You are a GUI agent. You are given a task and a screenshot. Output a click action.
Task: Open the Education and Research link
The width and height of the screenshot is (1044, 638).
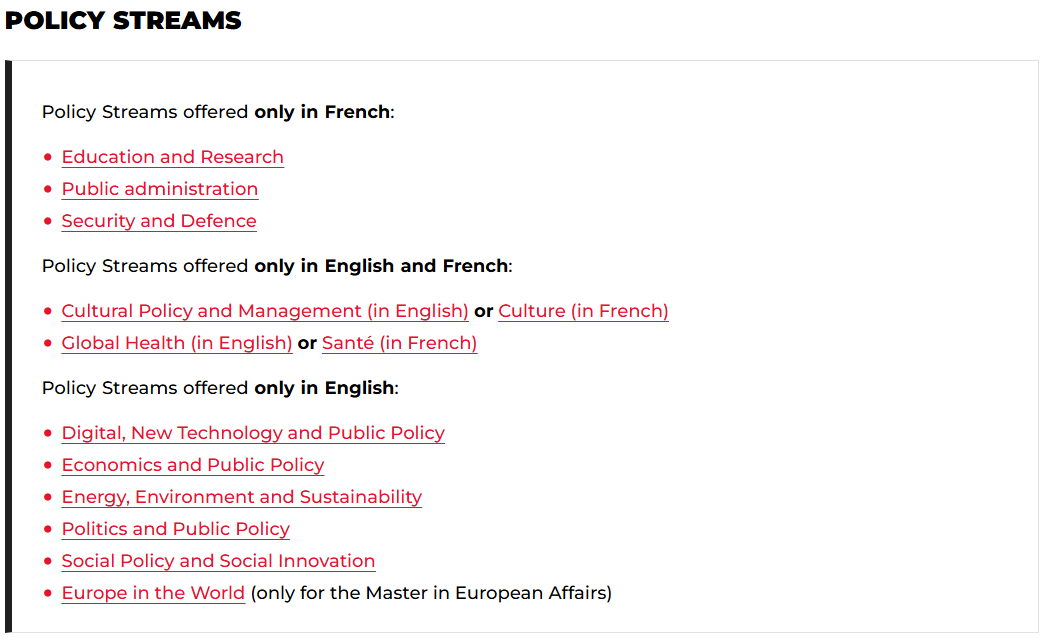[172, 157]
